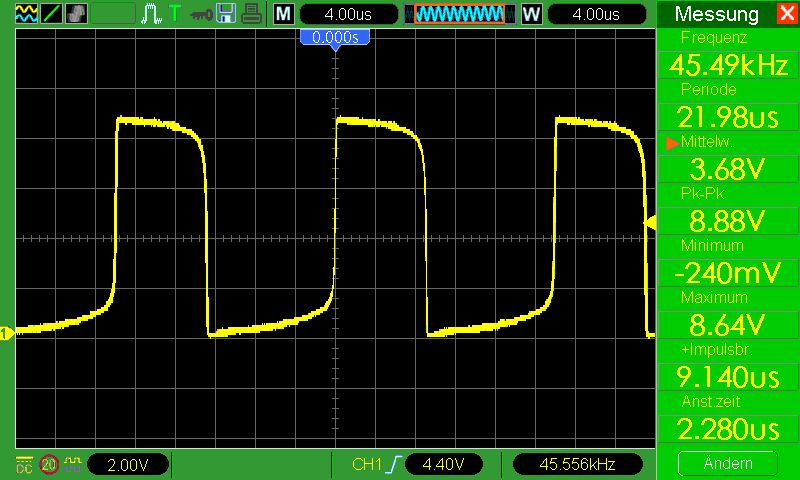Viewport: 800px width, 480px height.
Task: Click the trigger level arrow at right edge
Action: (651, 223)
